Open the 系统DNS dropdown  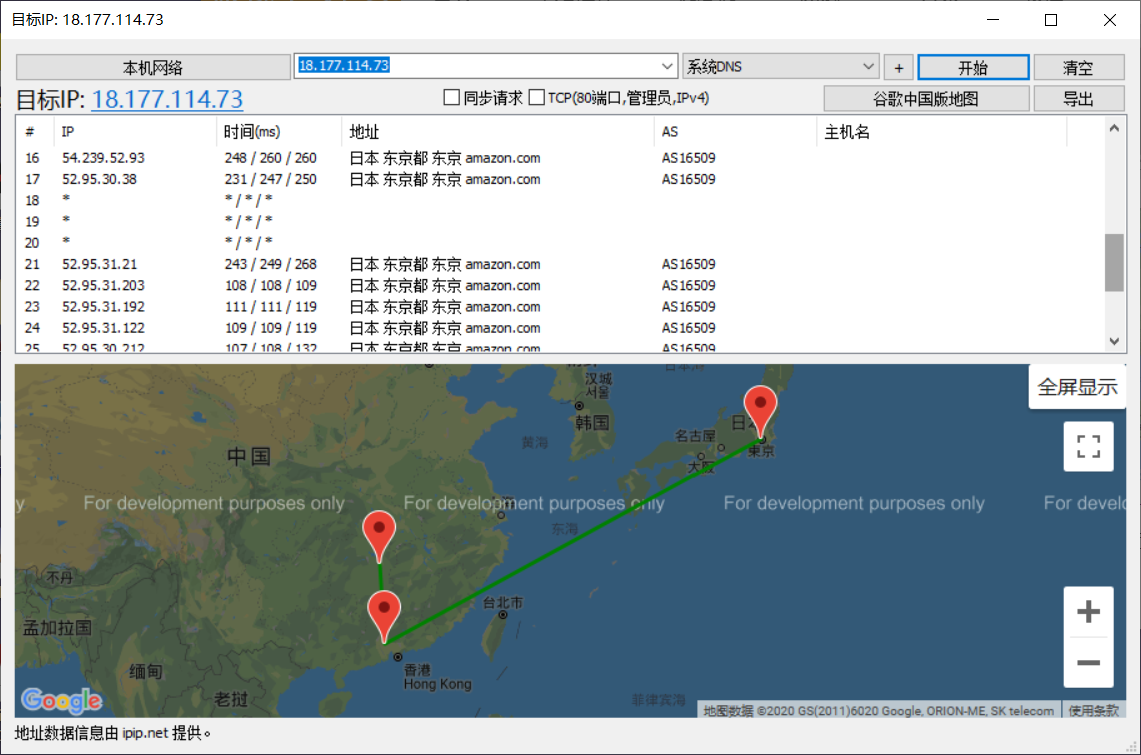click(868, 67)
